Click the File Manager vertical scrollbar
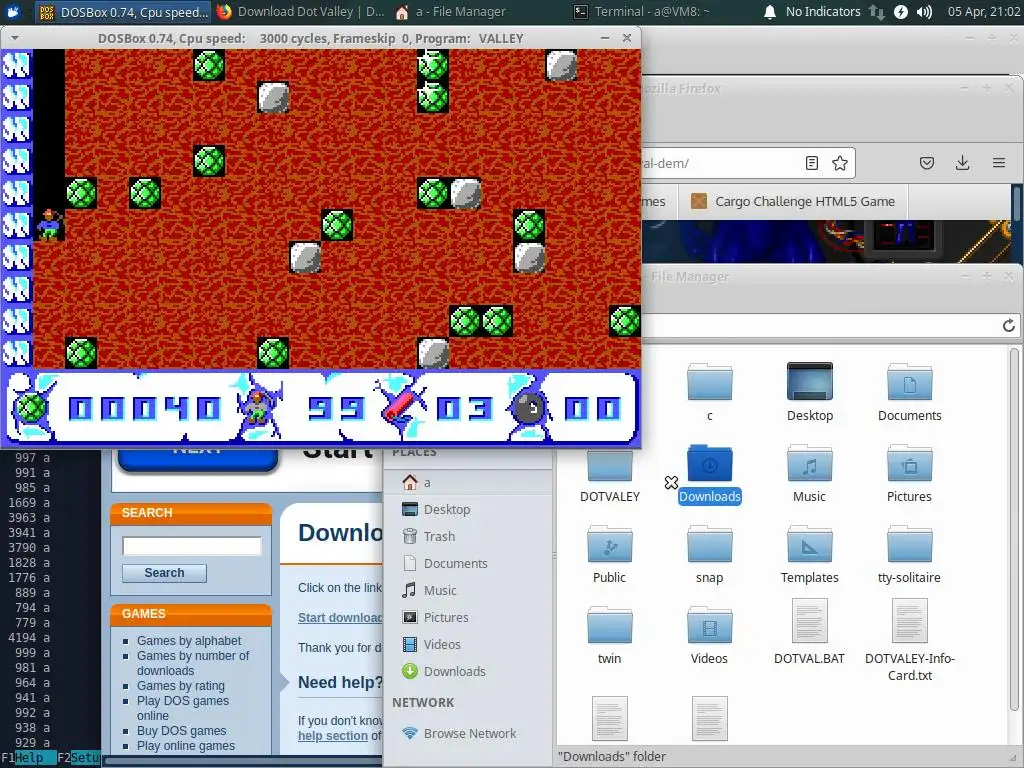1024x768 pixels. click(1014, 529)
